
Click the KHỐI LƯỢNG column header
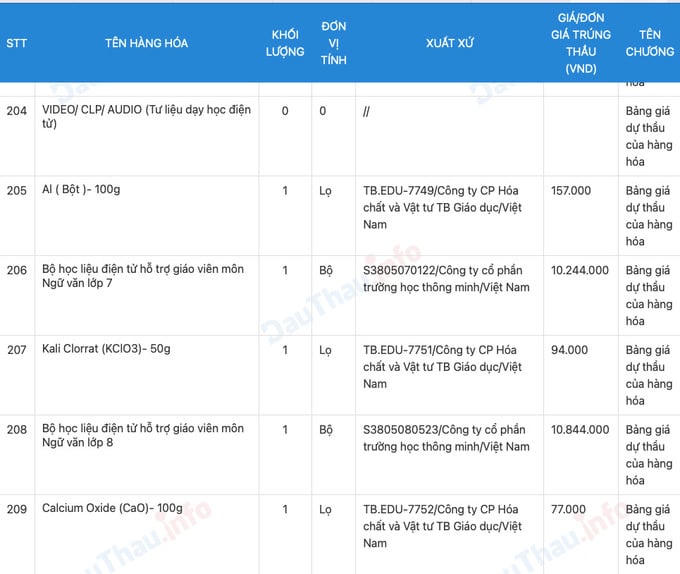(x=285, y=43)
